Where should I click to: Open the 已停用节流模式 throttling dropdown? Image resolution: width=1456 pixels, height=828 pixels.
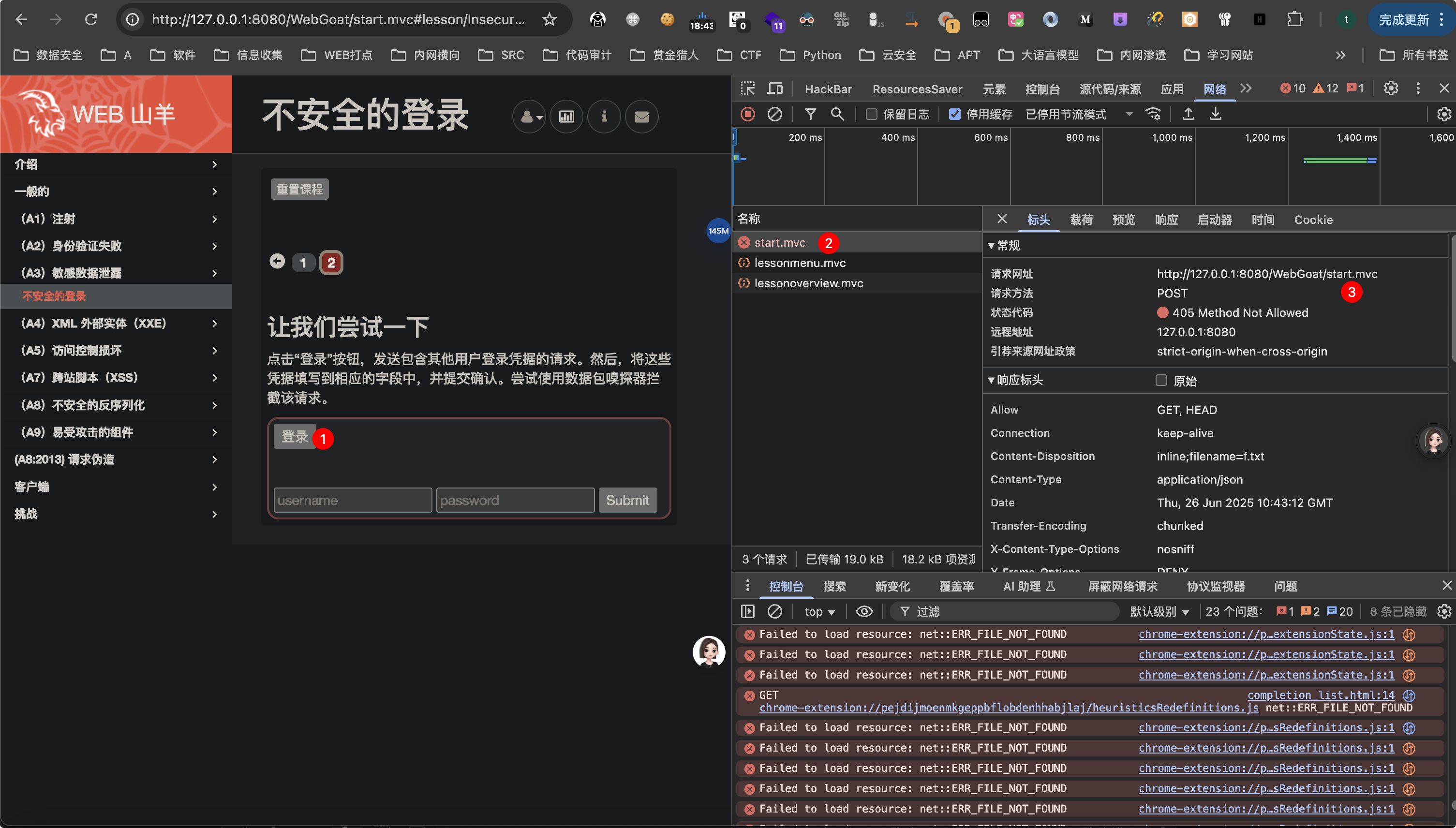point(1079,114)
